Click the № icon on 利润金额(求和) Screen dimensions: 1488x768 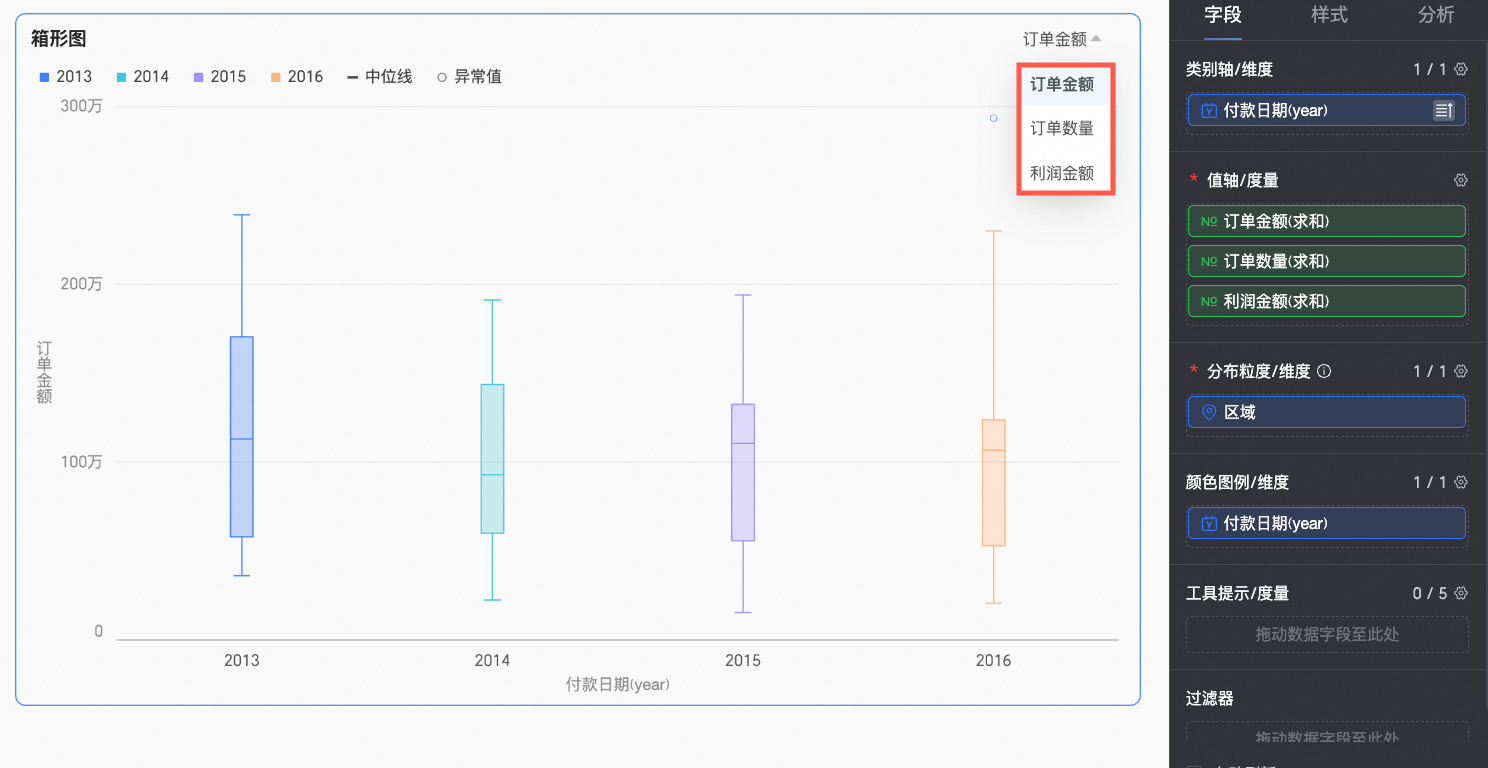coord(1208,301)
